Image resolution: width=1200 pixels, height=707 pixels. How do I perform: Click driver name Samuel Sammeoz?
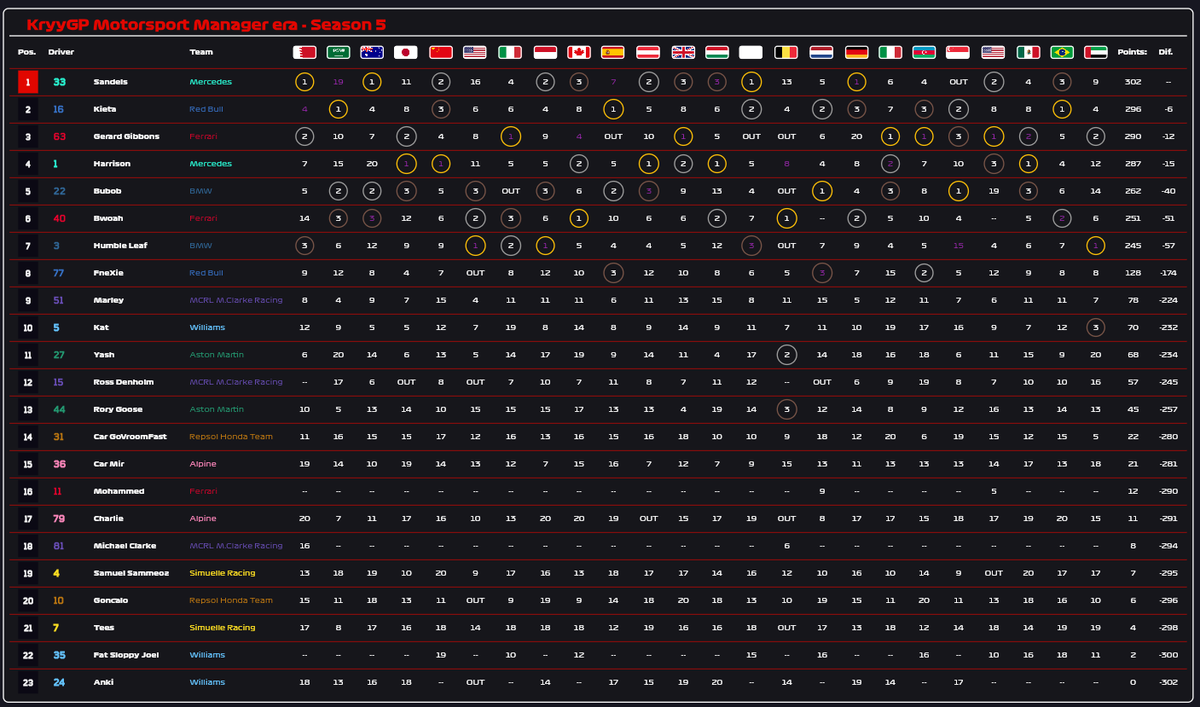(x=129, y=573)
